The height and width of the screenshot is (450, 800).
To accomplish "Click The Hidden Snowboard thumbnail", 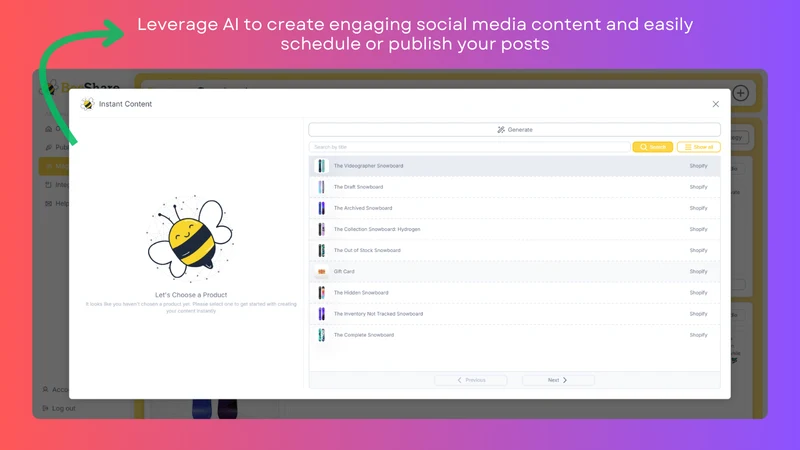I will (321, 293).
